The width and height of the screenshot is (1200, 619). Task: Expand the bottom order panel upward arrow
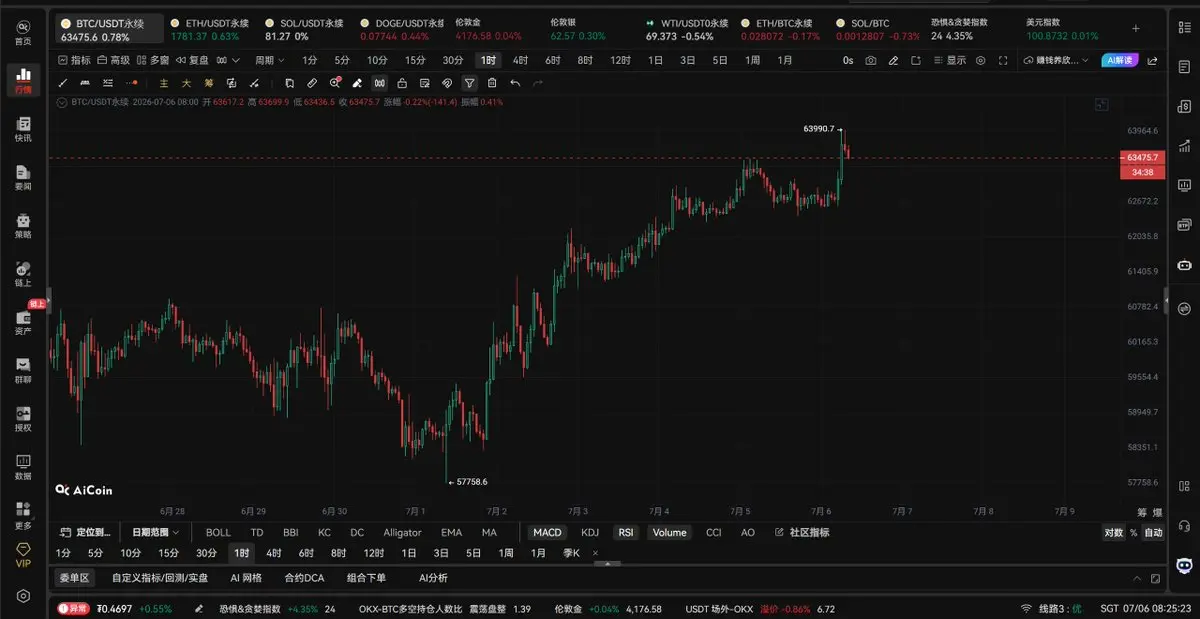1137,578
